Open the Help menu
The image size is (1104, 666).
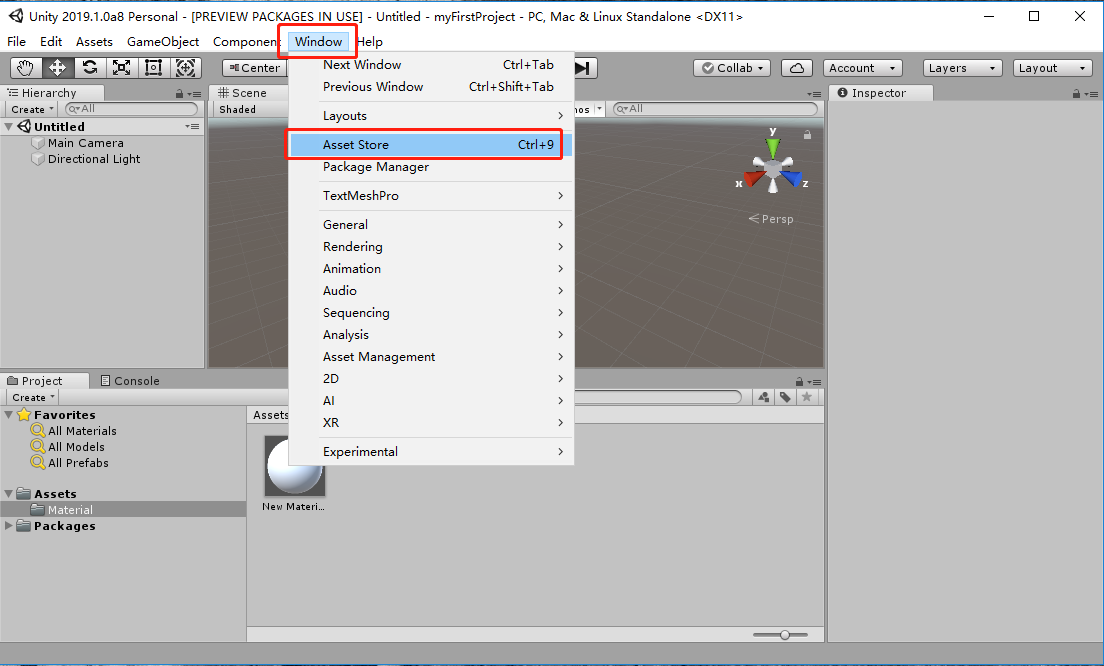point(370,42)
